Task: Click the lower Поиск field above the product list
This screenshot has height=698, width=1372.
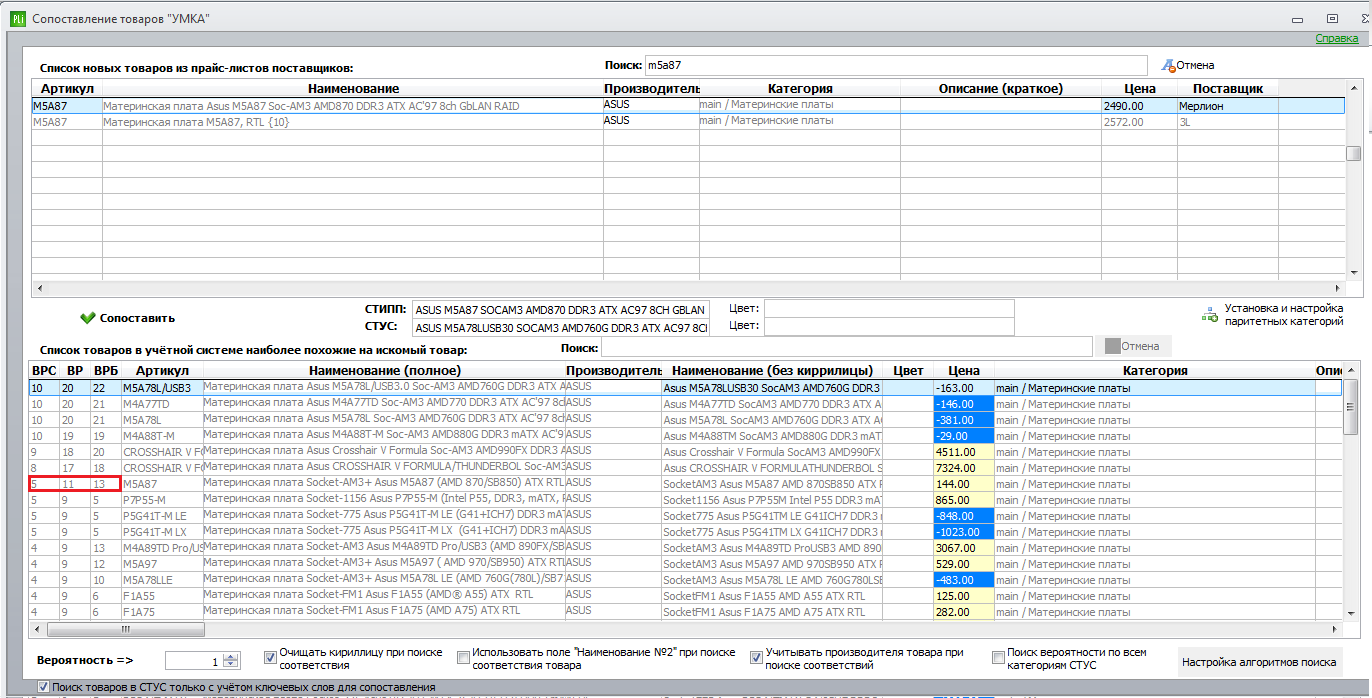Action: tap(846, 346)
